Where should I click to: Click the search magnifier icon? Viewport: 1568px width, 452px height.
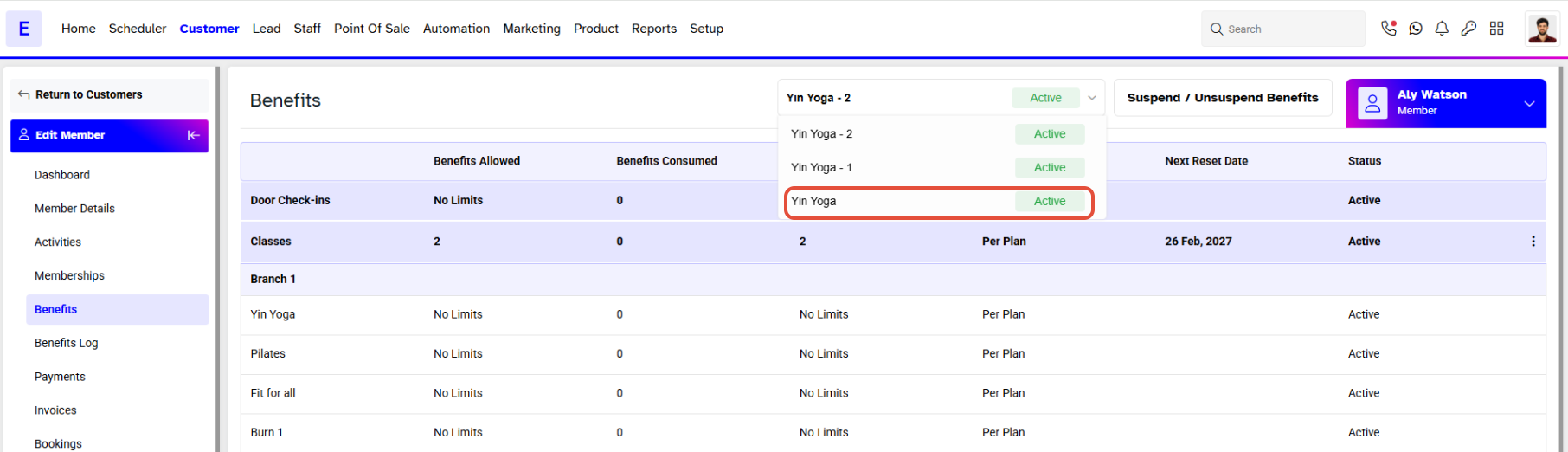point(1217,29)
